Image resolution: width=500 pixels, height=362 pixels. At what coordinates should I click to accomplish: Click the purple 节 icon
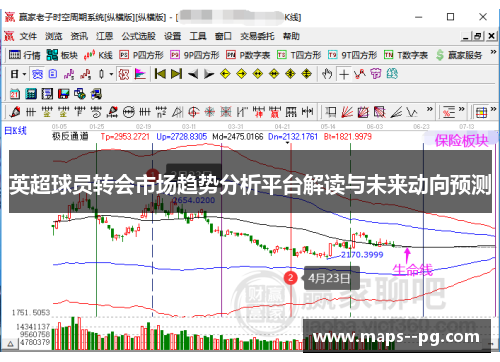point(376,74)
